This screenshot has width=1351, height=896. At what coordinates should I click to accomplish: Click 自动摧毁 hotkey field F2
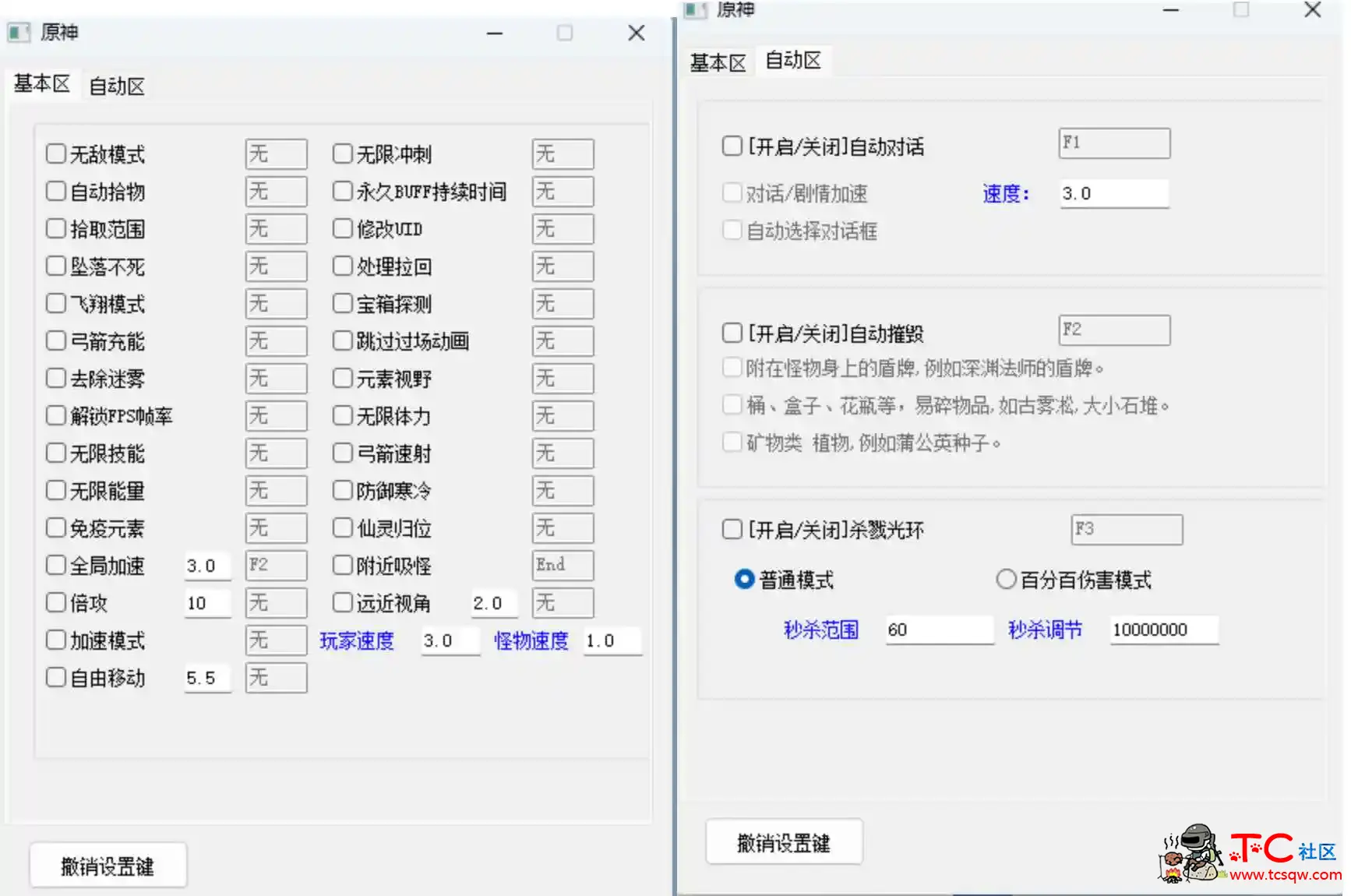click(x=1115, y=330)
